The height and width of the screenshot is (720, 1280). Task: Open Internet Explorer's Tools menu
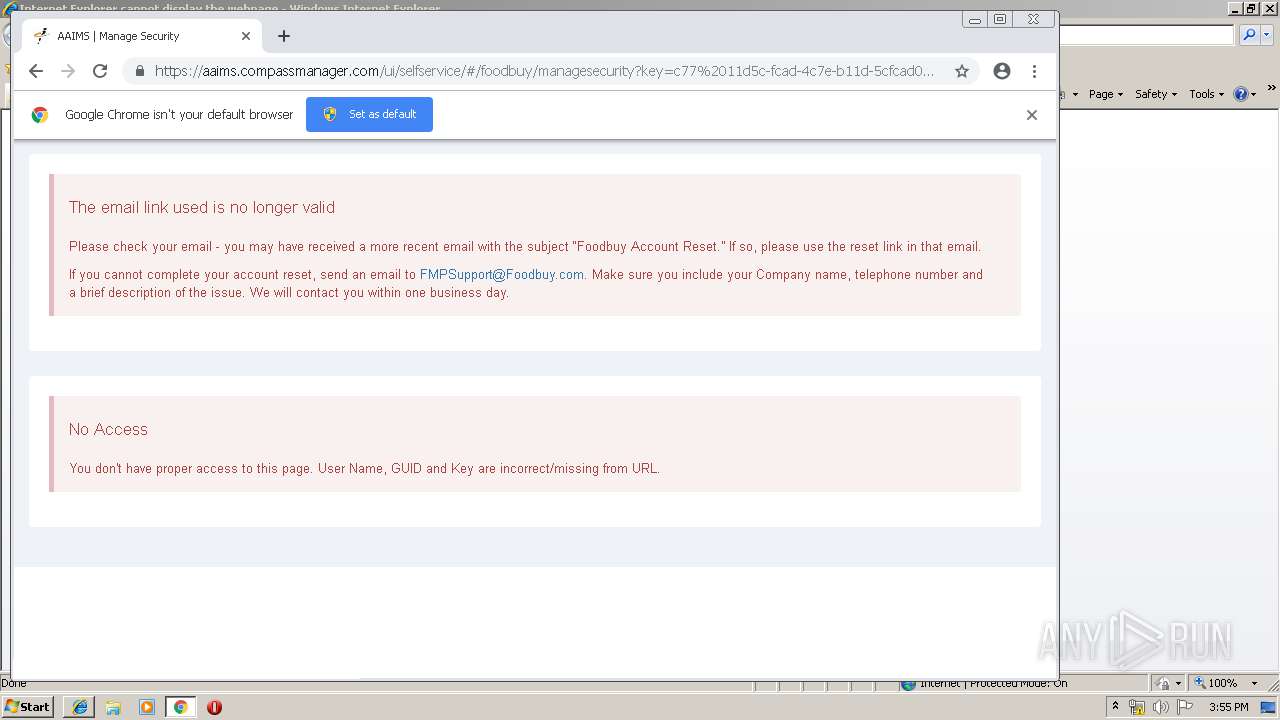point(1206,94)
